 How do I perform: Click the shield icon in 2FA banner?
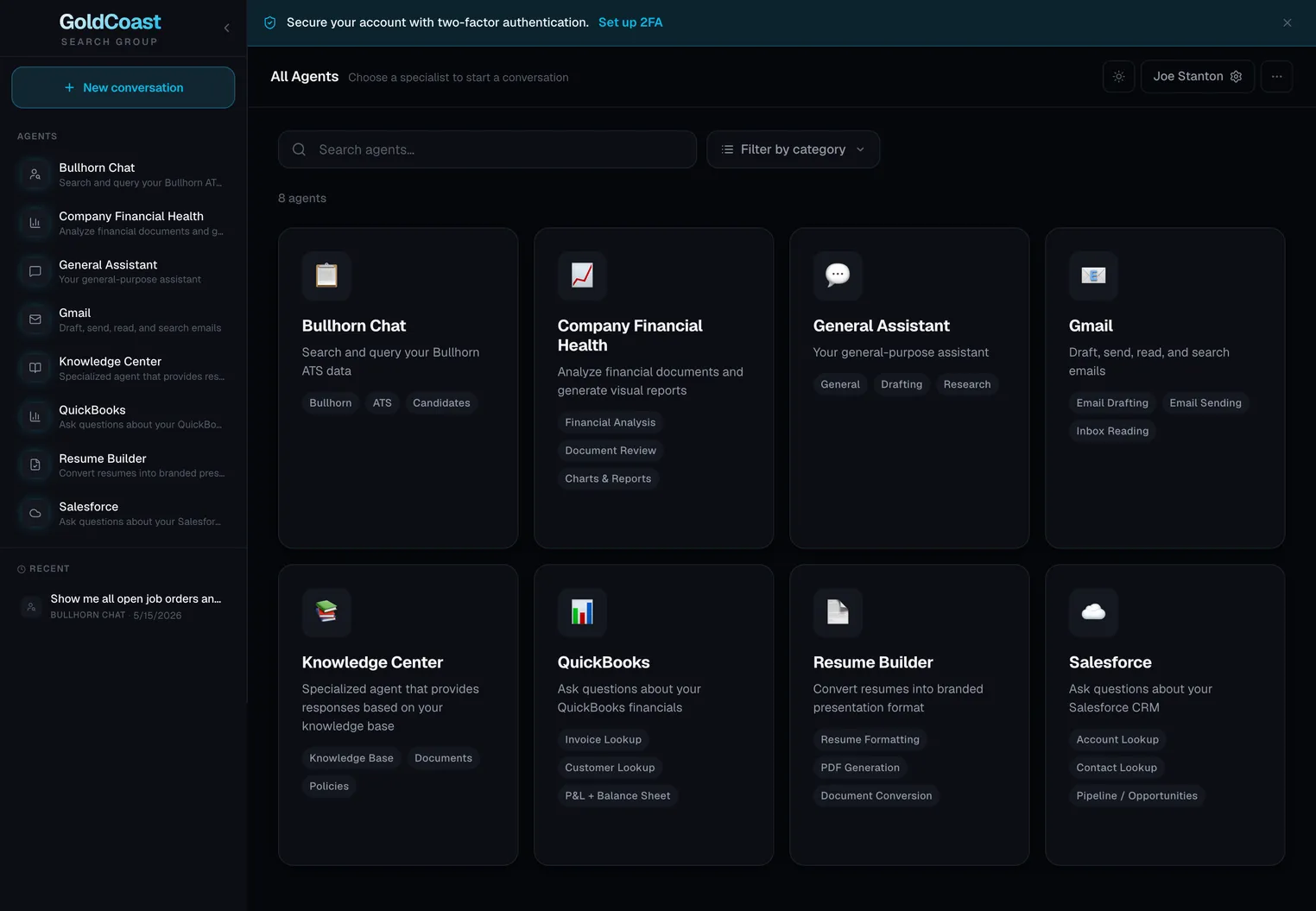click(x=269, y=22)
